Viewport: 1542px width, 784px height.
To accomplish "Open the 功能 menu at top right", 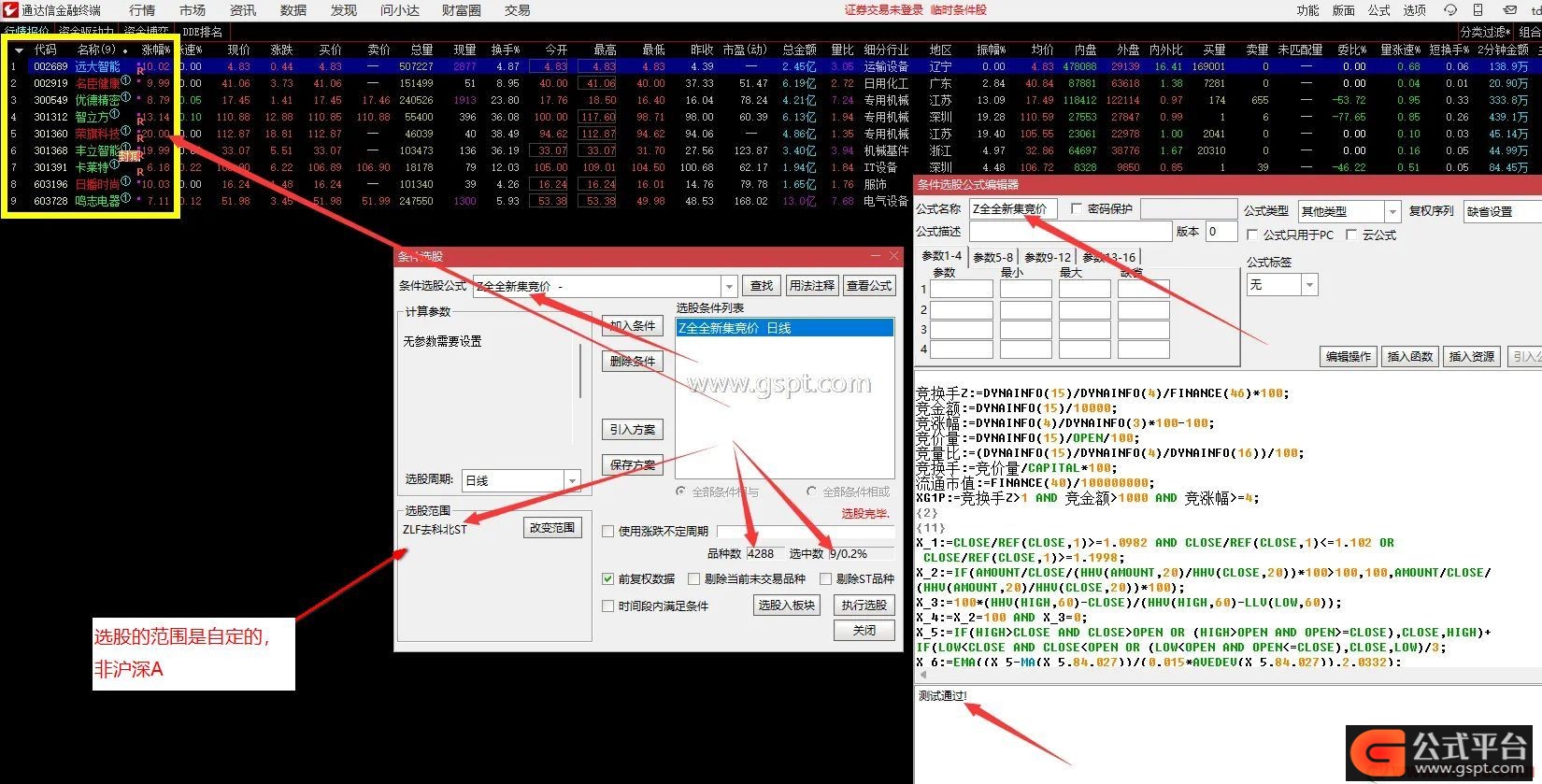I will tap(1308, 10).
